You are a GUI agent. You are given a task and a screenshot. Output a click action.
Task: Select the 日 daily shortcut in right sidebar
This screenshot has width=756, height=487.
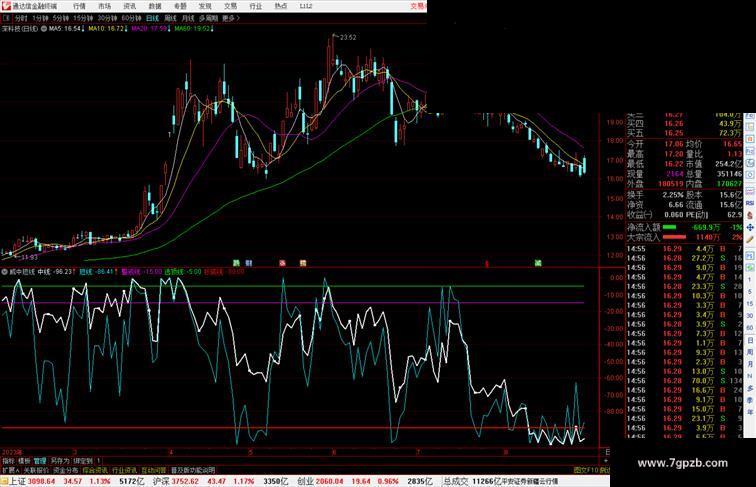coord(750,340)
